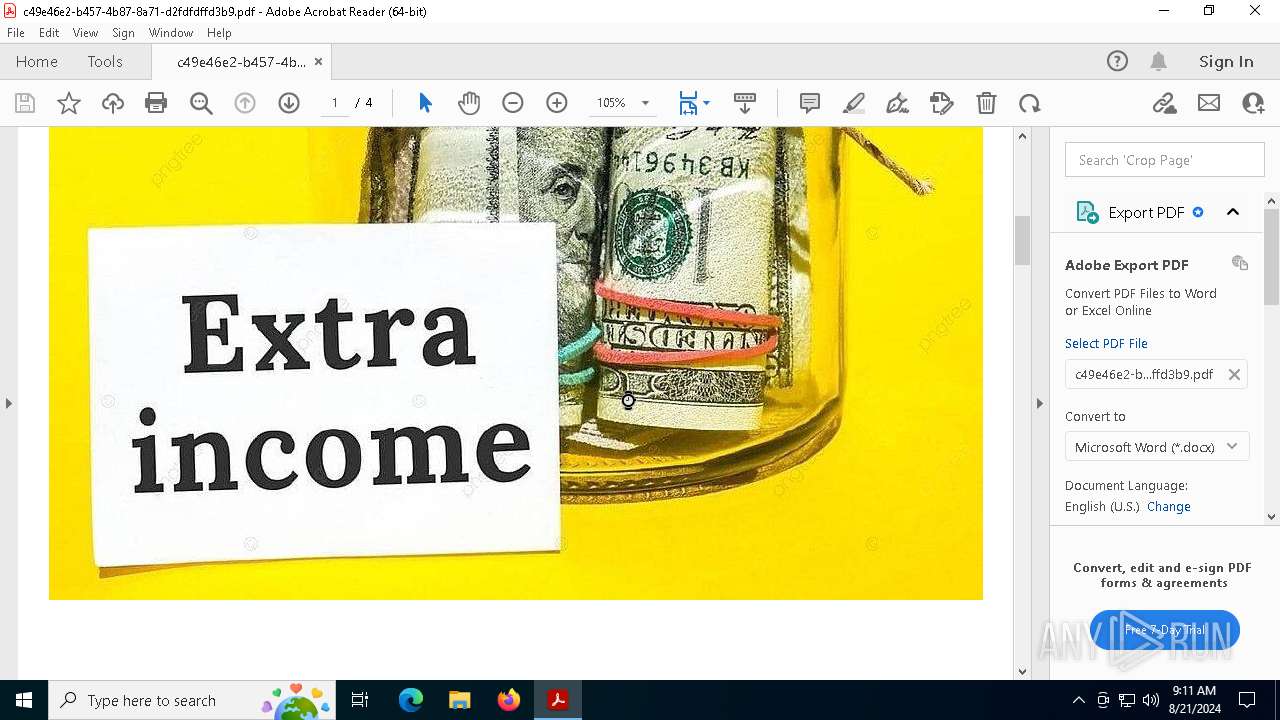
Task: Select the highlighter pen tool
Action: [854, 103]
